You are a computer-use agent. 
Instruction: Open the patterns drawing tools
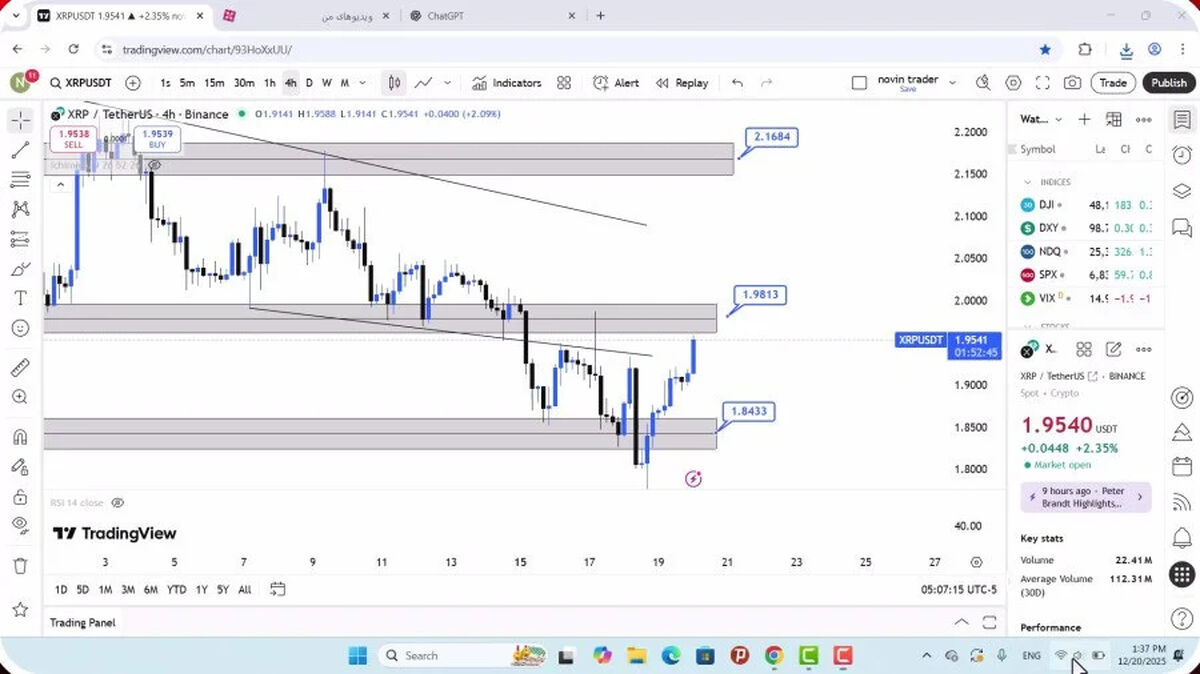point(20,209)
